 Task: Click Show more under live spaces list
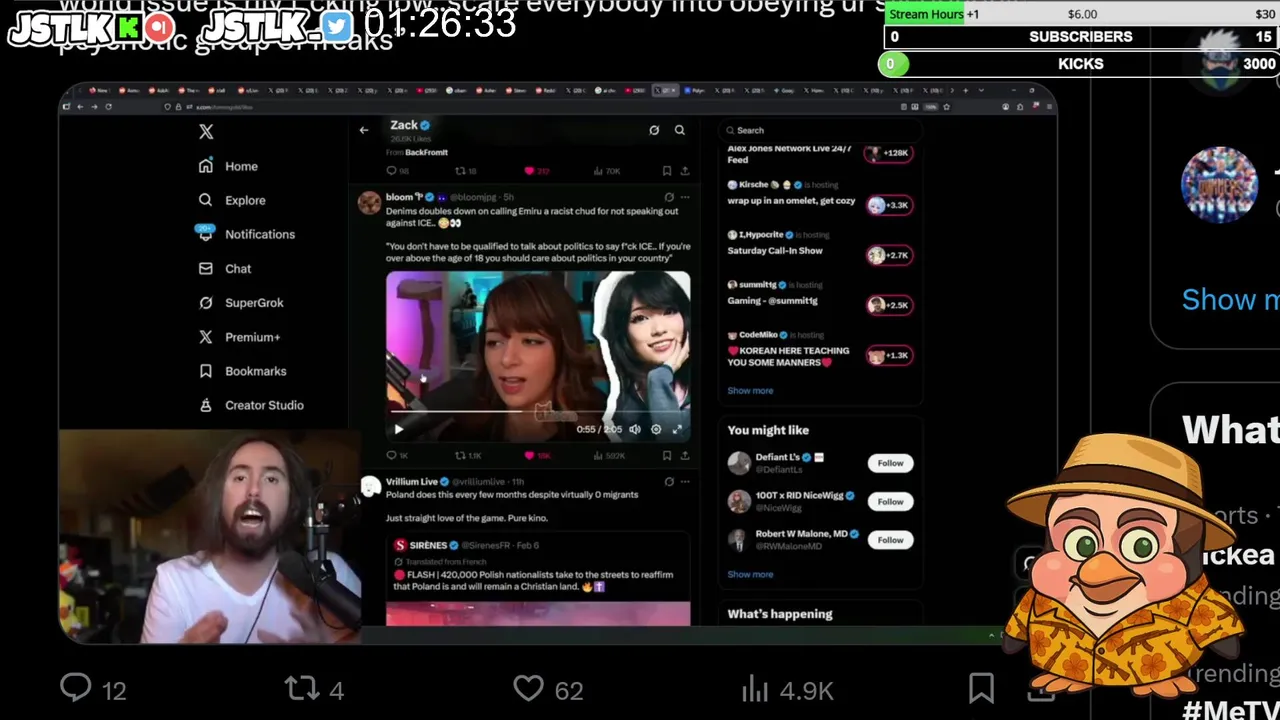click(750, 391)
